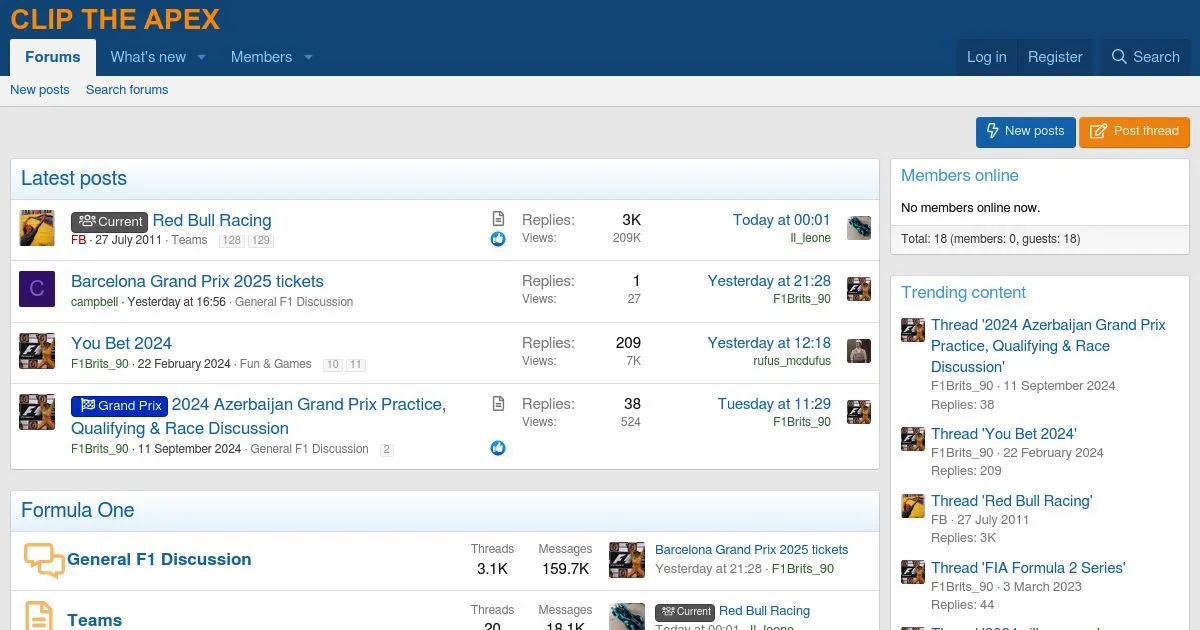
Task: Open trending Thread 'You Bet 2024'
Action: pyautogui.click(x=1004, y=434)
